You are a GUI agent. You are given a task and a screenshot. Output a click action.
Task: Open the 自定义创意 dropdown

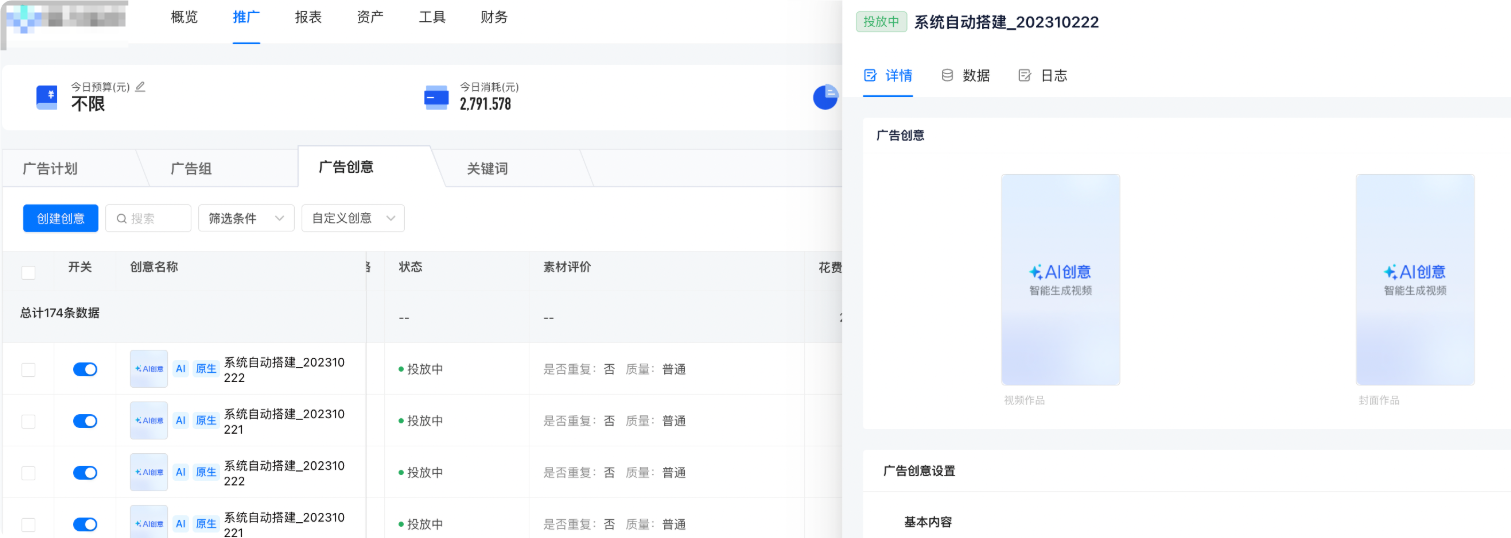(353, 218)
